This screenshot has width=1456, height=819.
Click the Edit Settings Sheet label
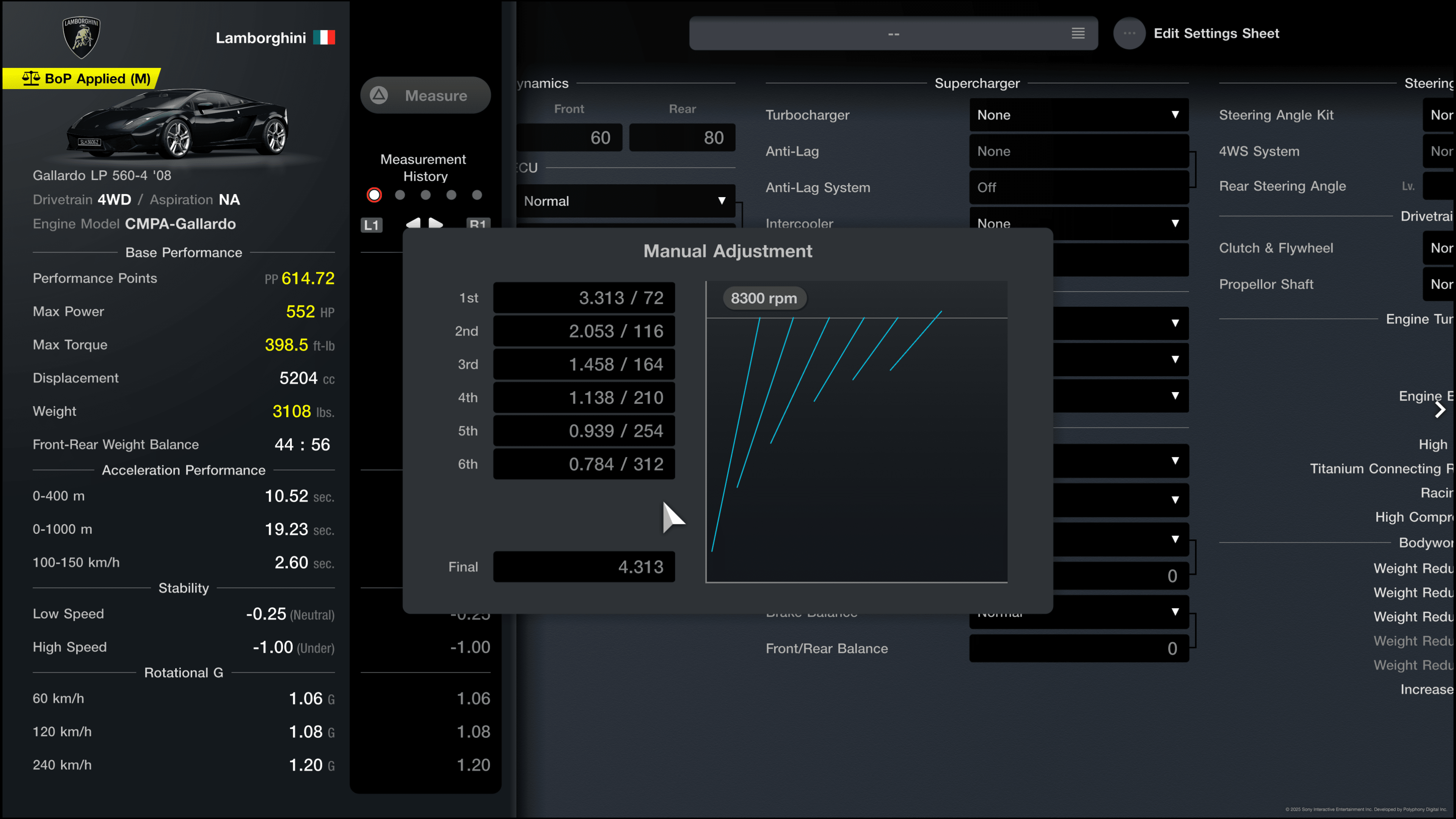1216,33
